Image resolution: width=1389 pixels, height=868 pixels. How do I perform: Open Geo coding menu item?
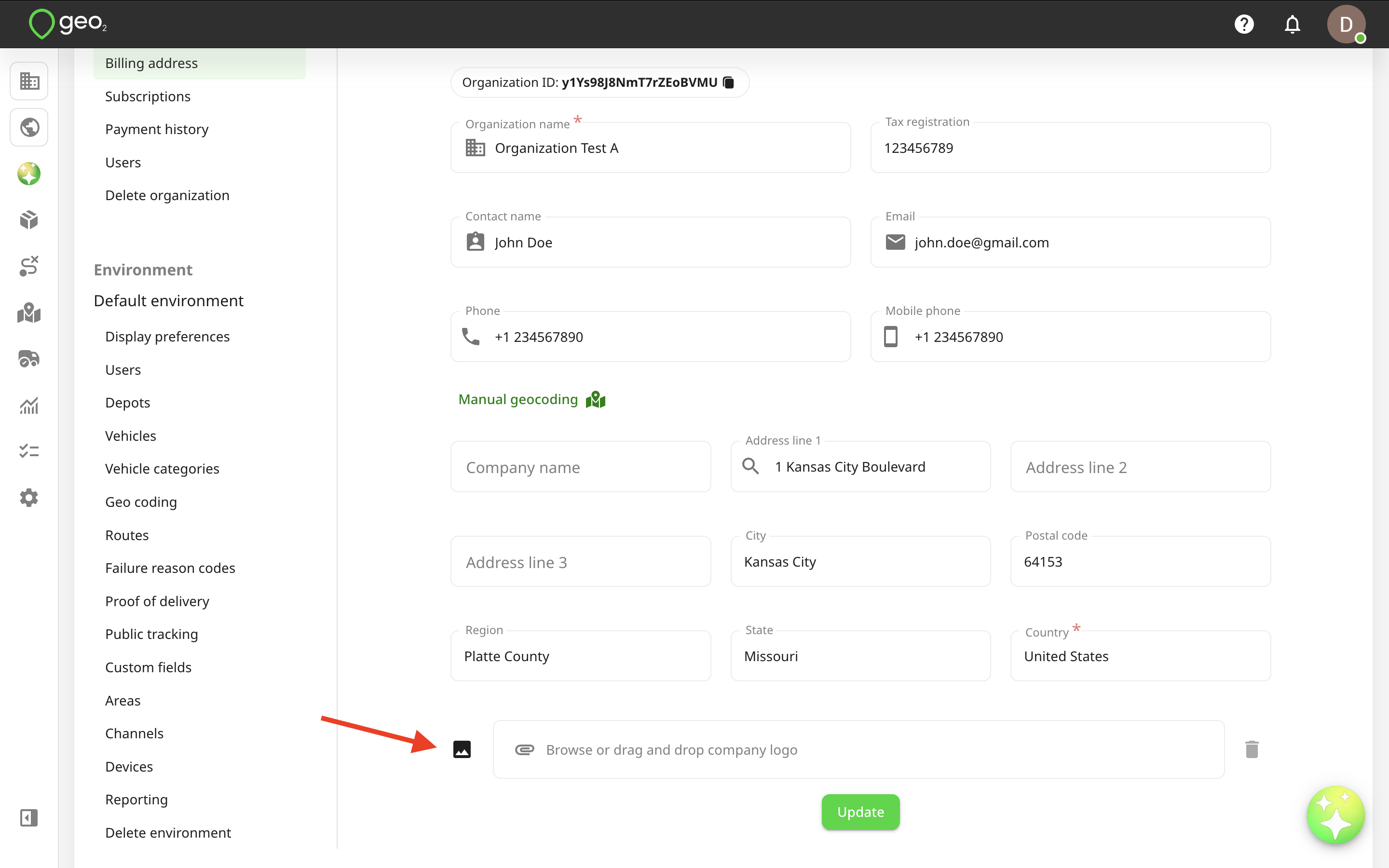click(141, 502)
